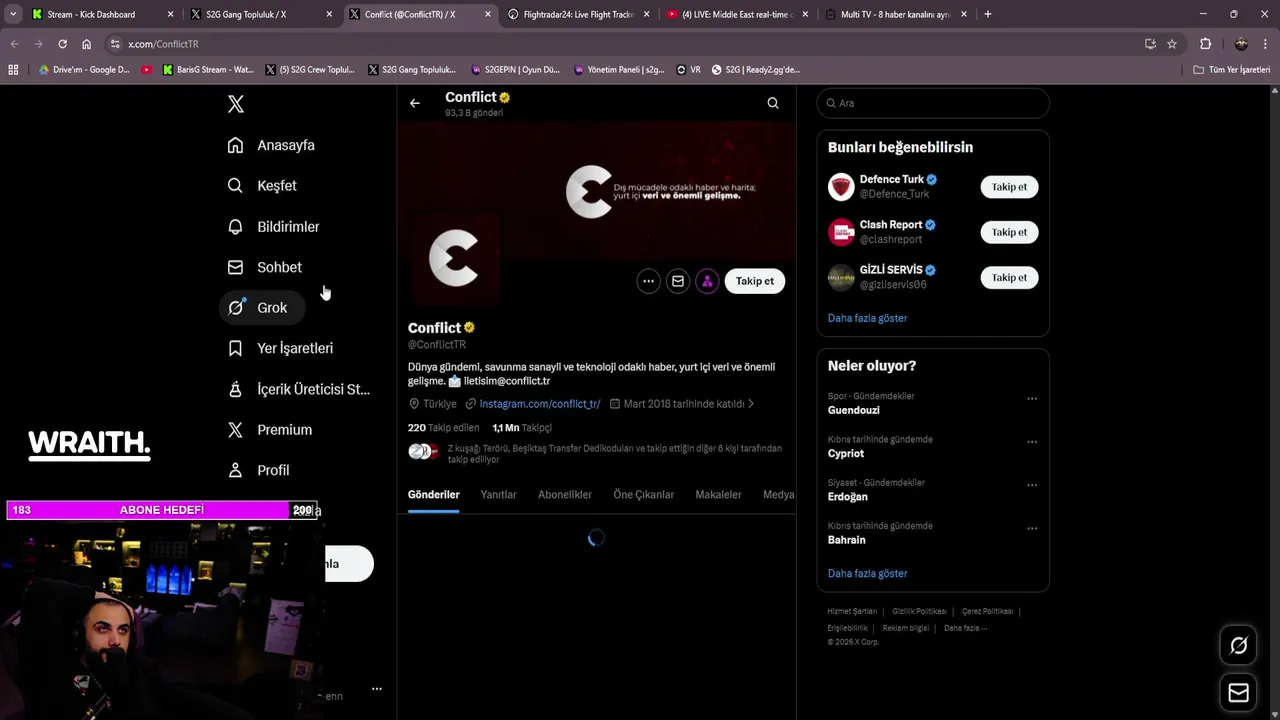Open Profil page
The image size is (1280, 720).
(258, 470)
